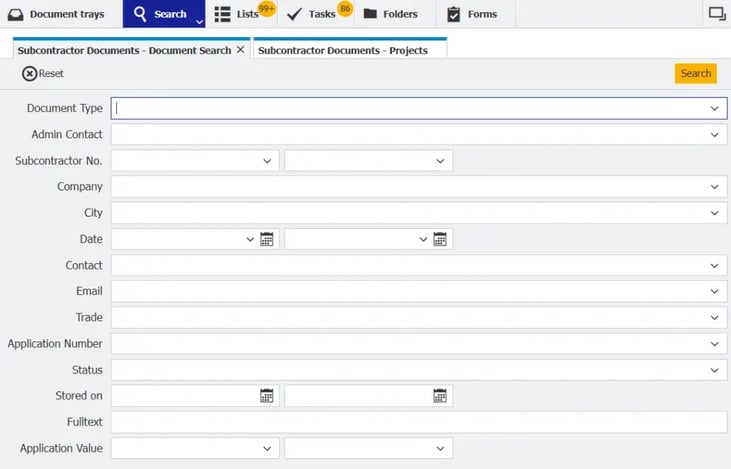This screenshot has height=469, width=731.
Task: Expand City dropdown
Action: (x=714, y=213)
